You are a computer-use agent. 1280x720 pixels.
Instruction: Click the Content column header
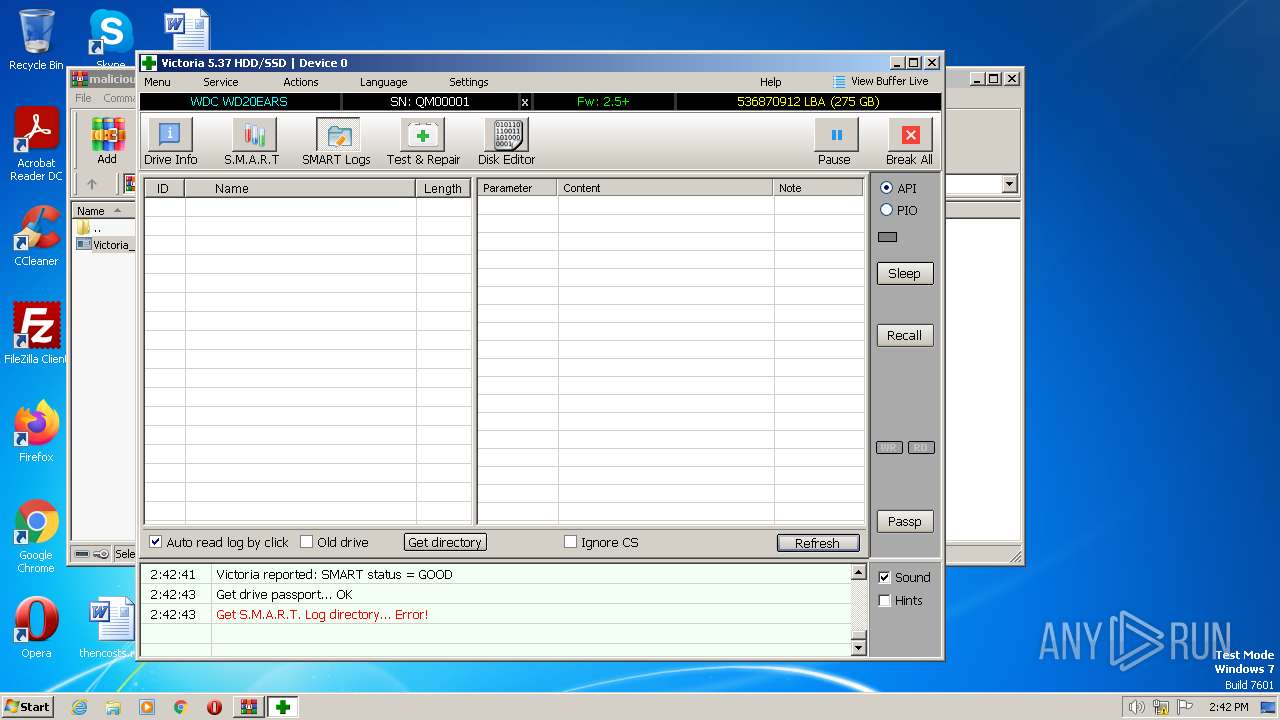coord(665,188)
